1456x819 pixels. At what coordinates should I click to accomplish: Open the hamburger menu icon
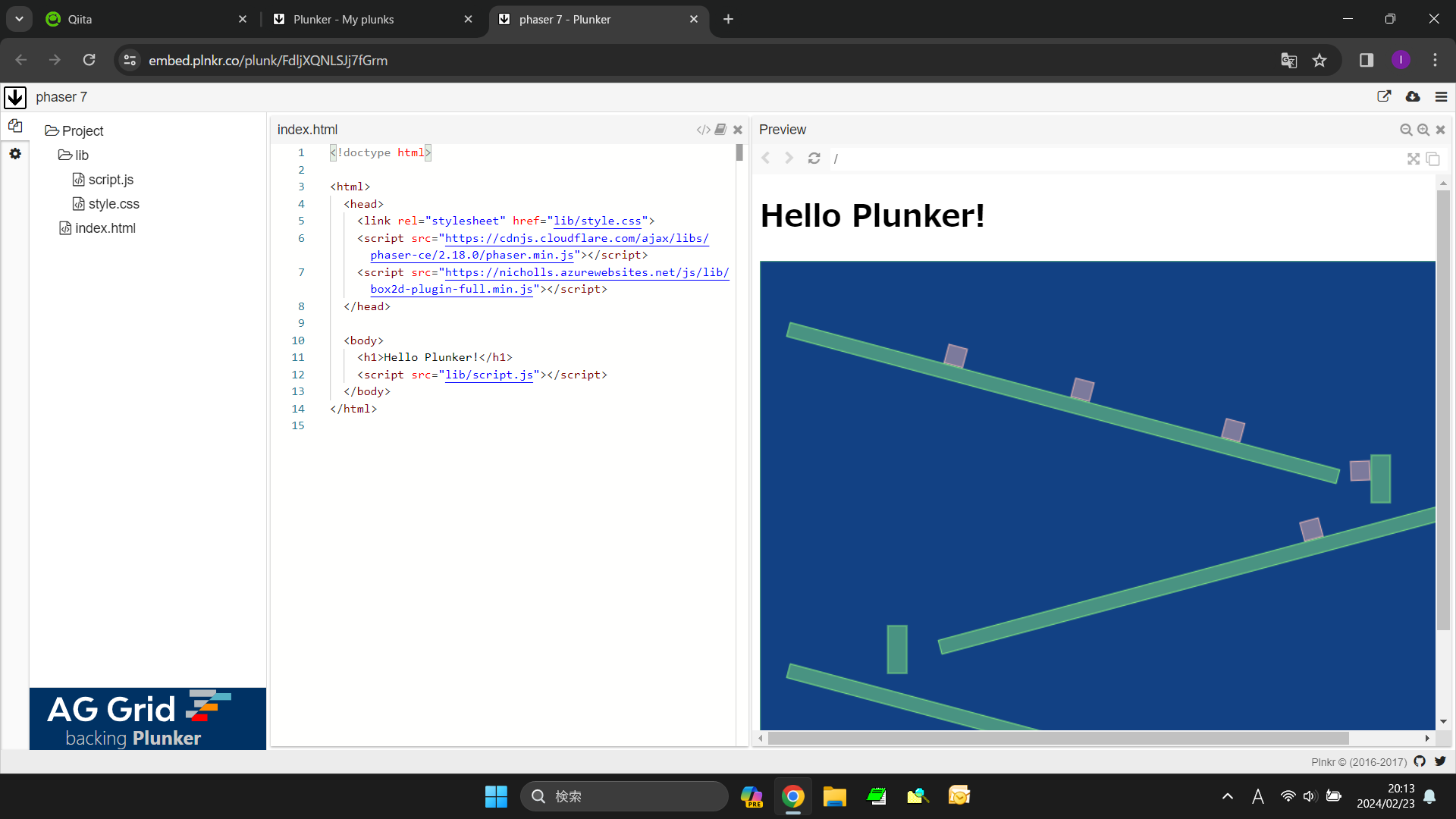pos(1441,96)
